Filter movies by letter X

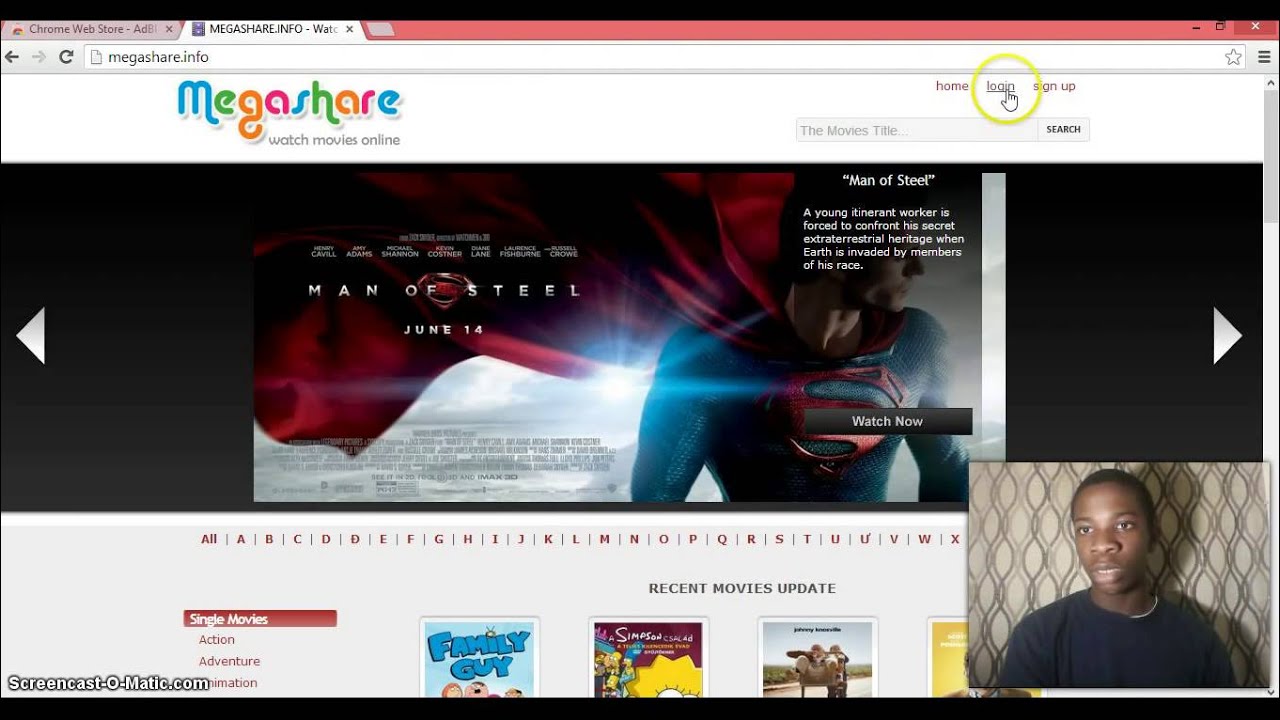click(x=955, y=539)
